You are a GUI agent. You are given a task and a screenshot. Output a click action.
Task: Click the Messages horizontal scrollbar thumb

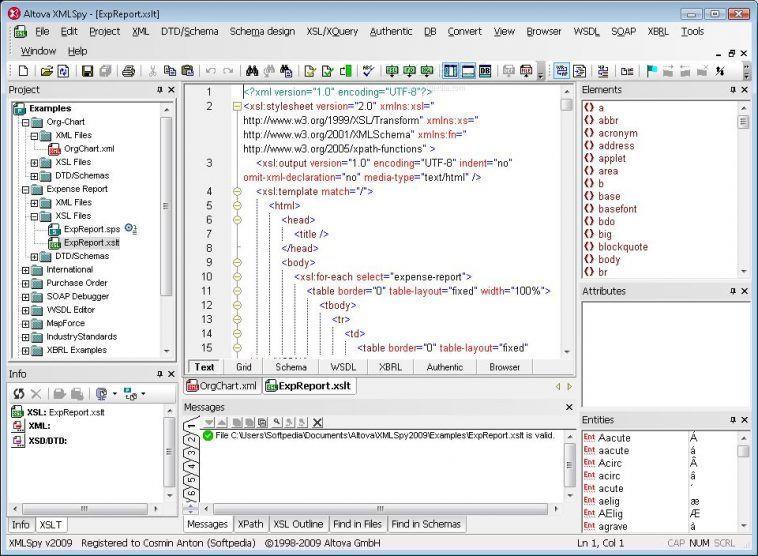point(380,509)
